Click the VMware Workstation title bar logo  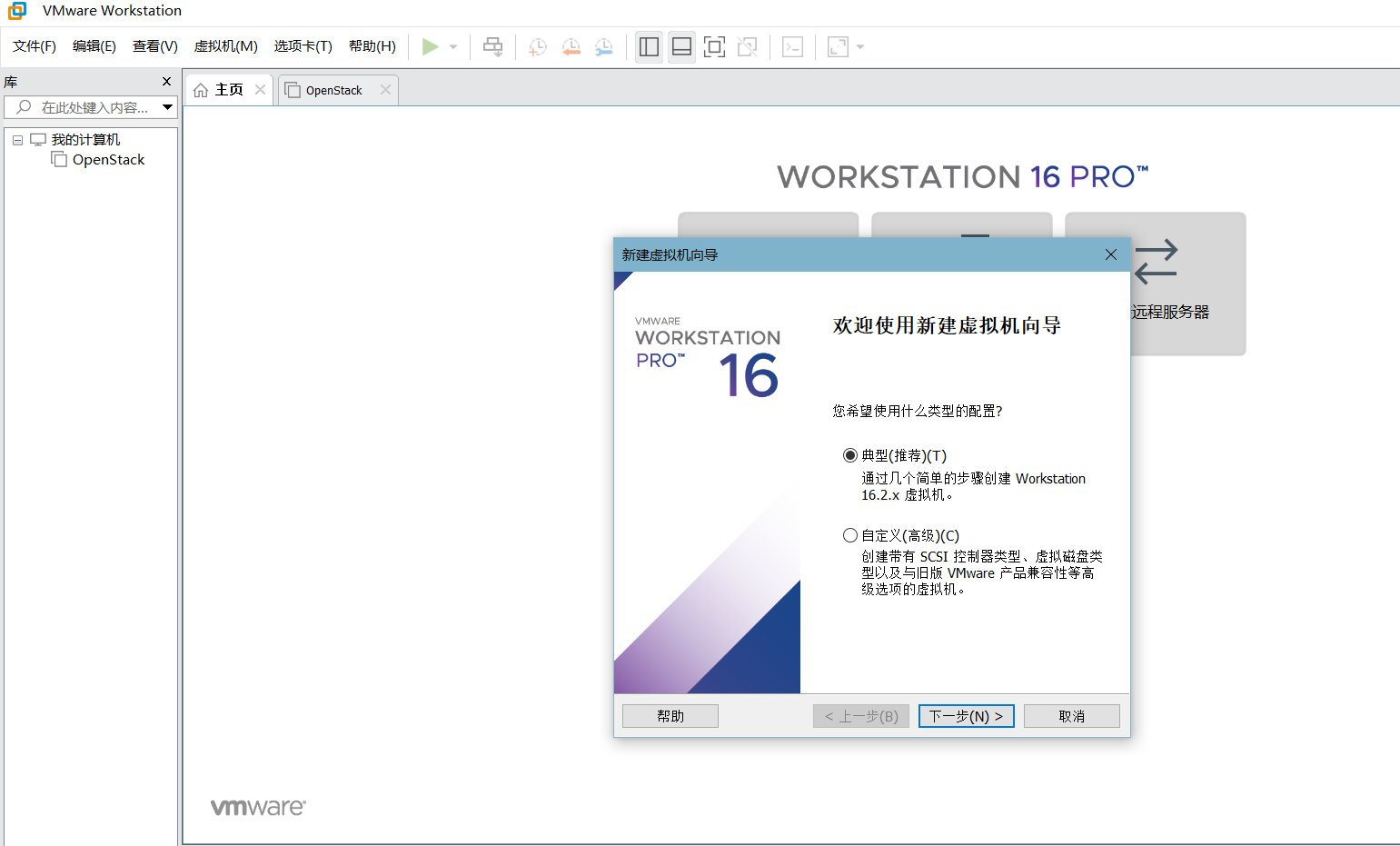click(x=17, y=11)
